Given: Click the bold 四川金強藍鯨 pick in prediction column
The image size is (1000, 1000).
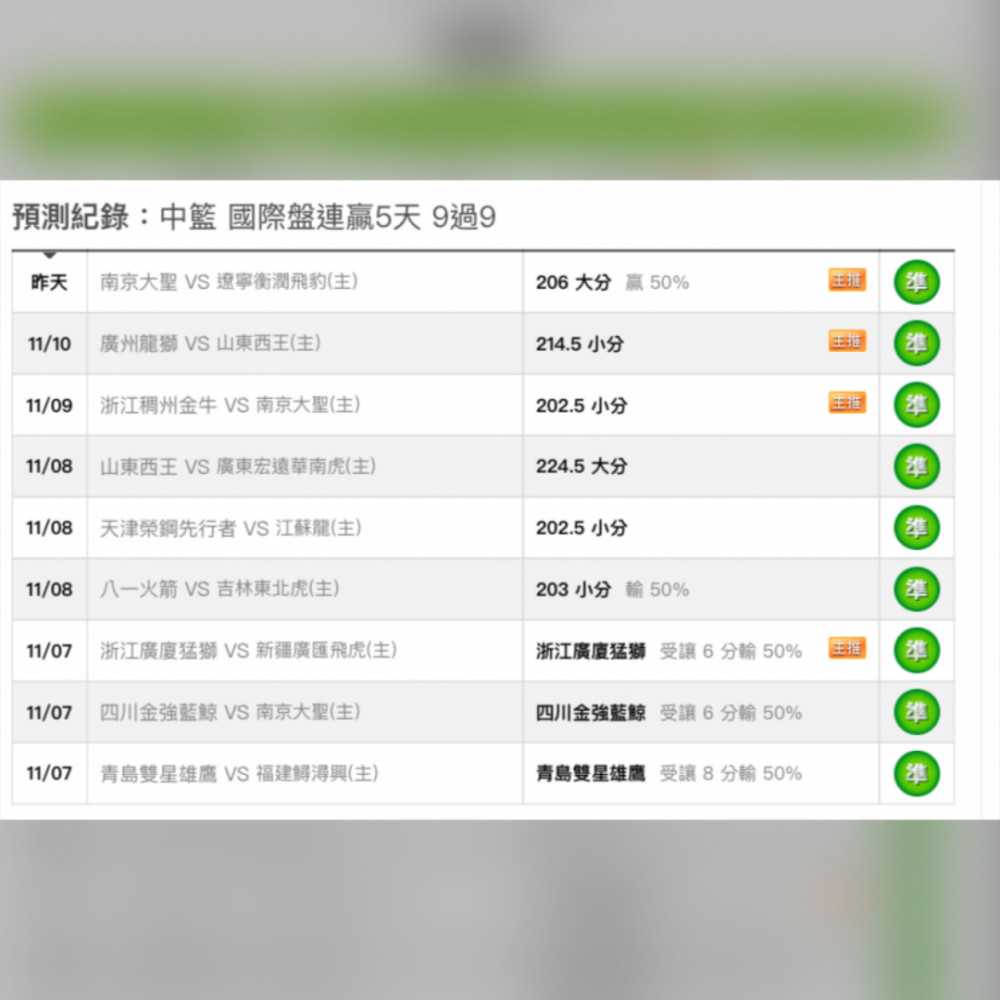Looking at the screenshot, I should 591,712.
